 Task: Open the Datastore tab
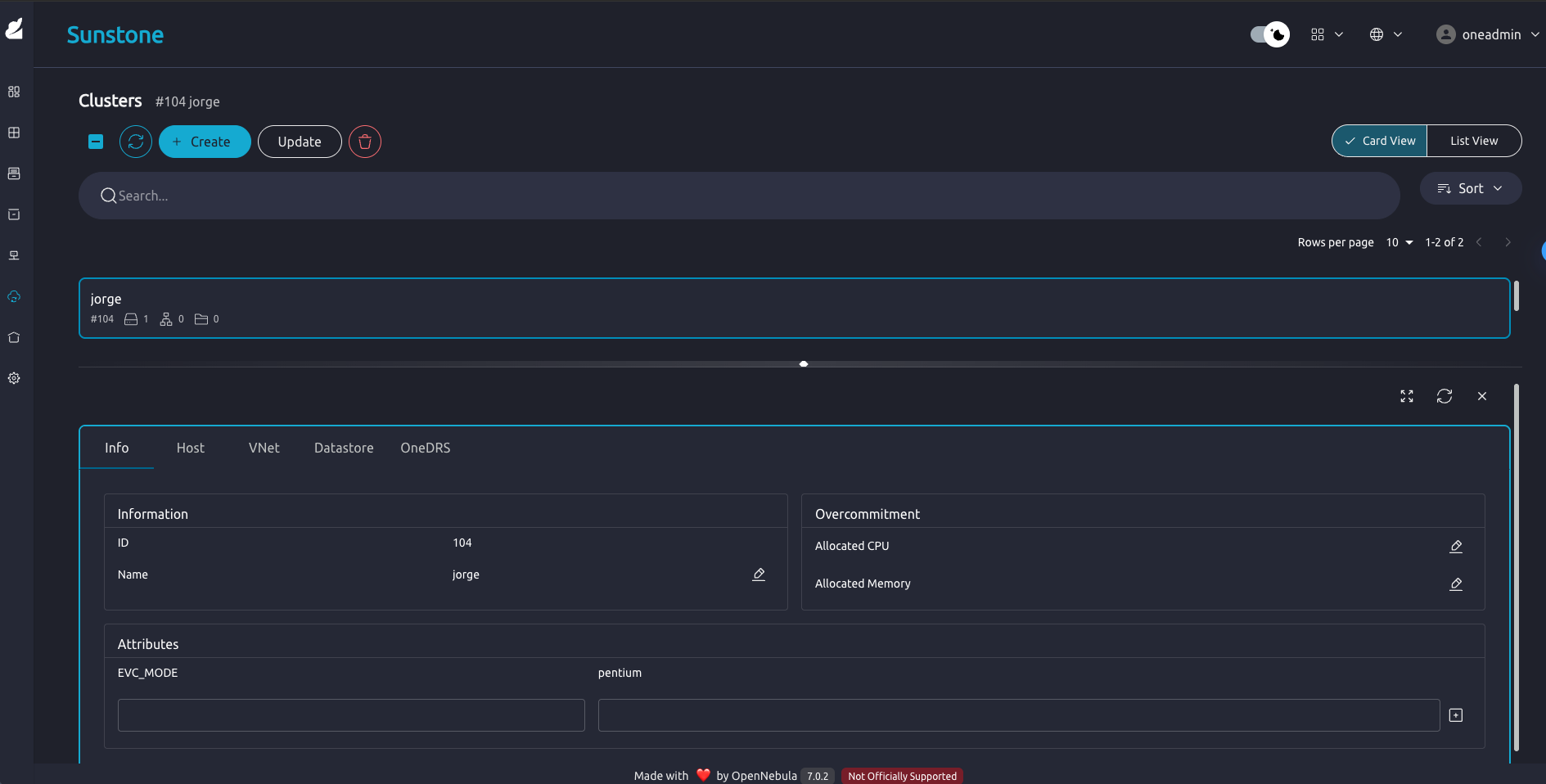click(x=343, y=448)
